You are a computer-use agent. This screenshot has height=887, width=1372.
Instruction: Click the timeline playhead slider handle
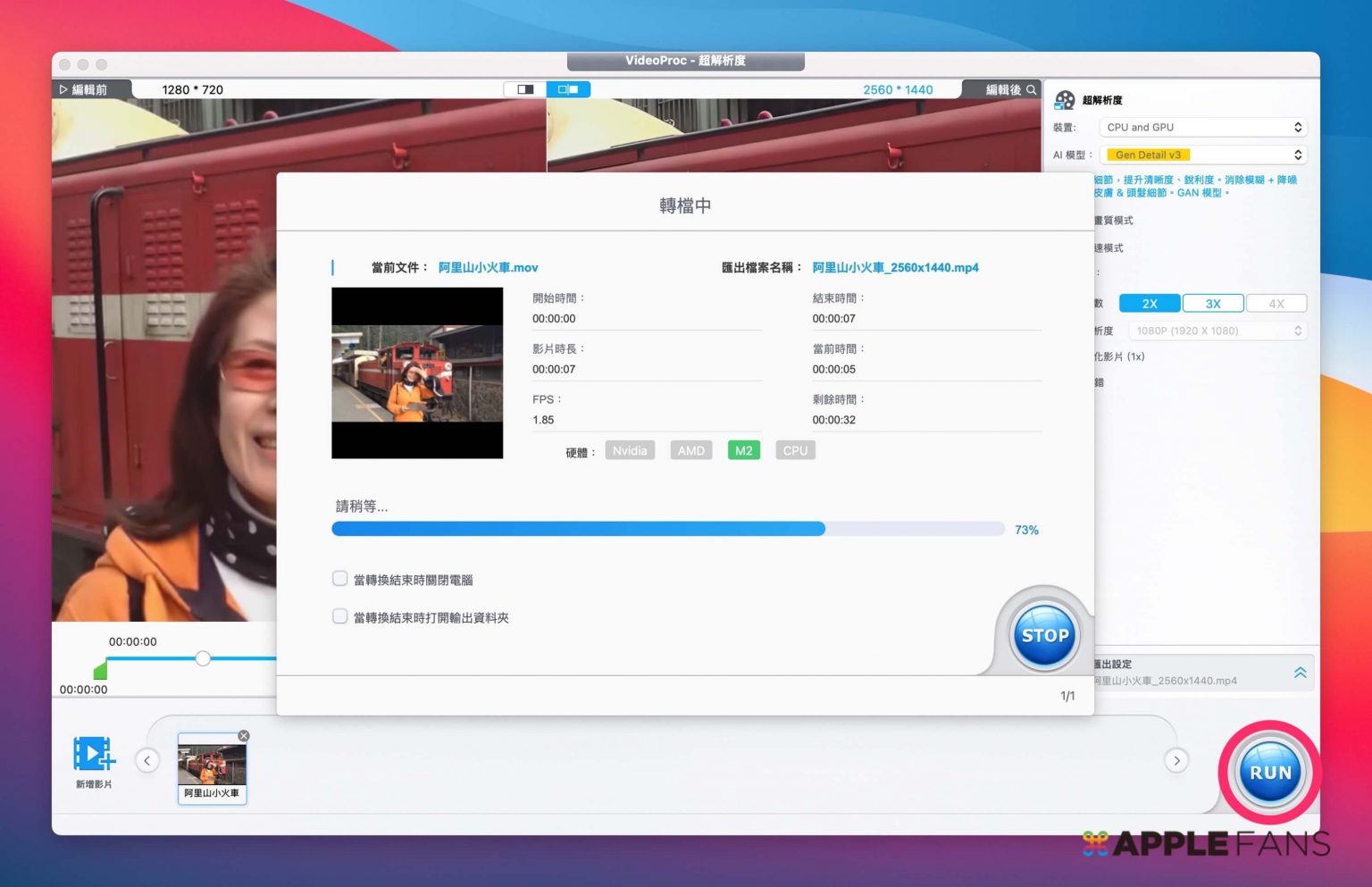203,658
